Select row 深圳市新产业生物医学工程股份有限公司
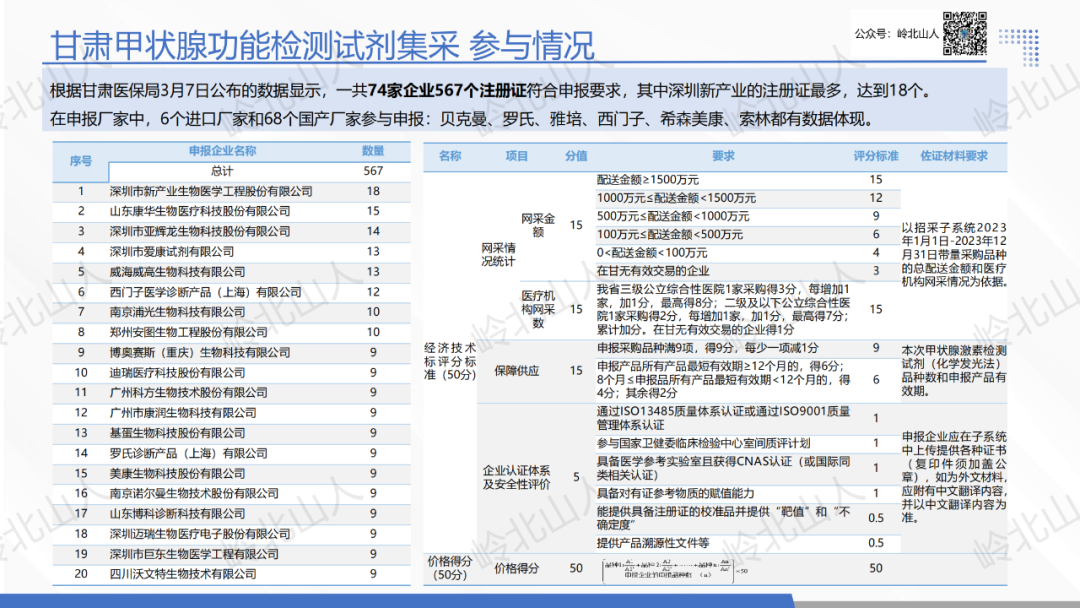Viewport: 1080px width, 608px height. pos(231,191)
